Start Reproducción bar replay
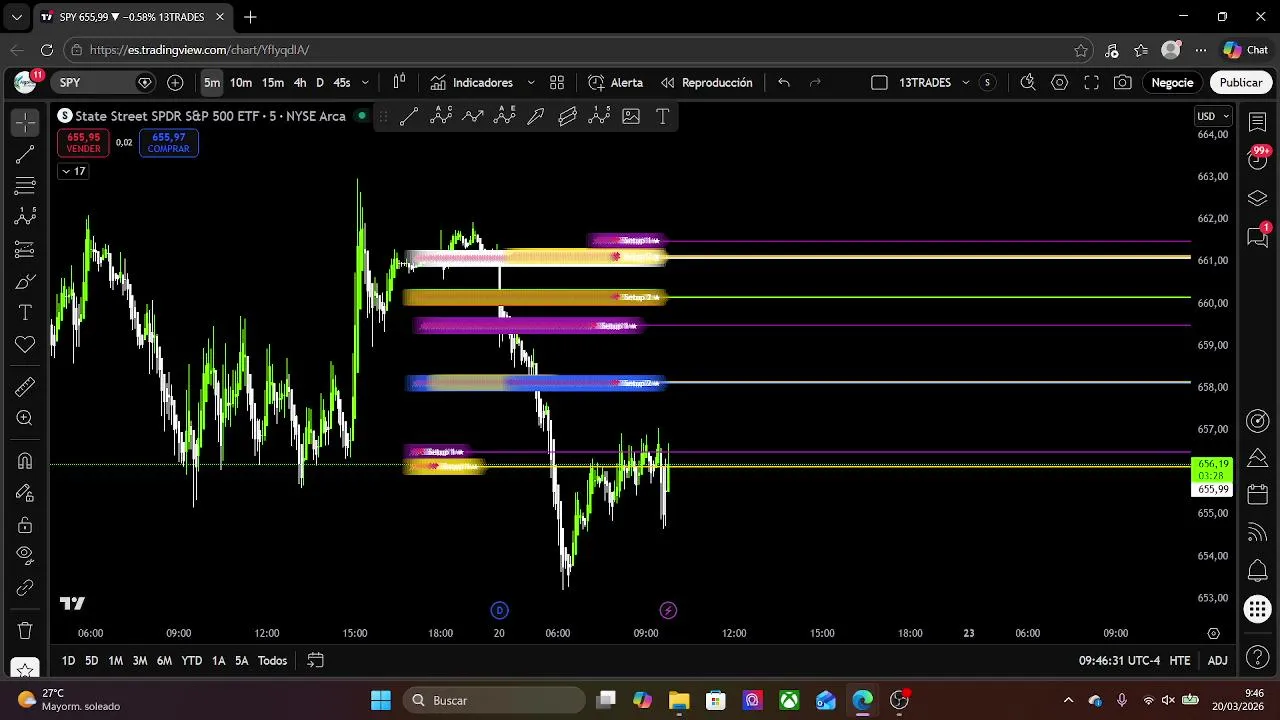The width and height of the screenshot is (1280, 720). 706,83
